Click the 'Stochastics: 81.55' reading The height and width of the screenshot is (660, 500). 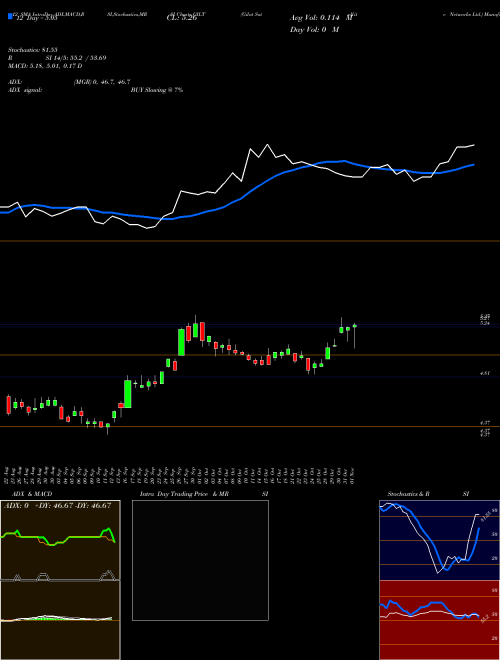[33, 50]
